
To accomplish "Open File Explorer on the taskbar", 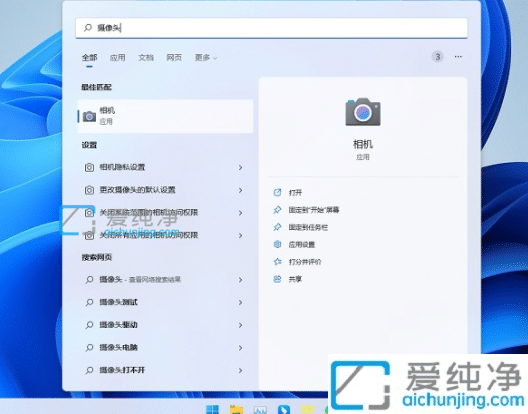I will click(x=236, y=409).
